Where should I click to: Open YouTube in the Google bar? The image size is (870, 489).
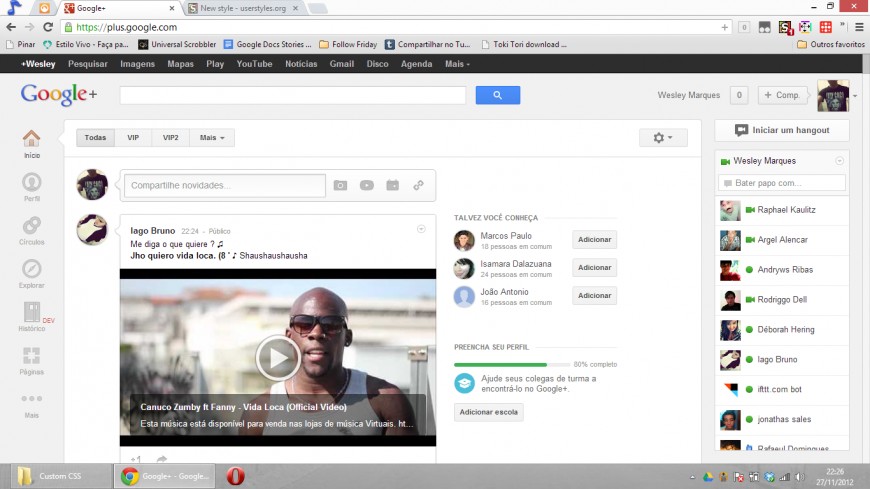click(254, 64)
